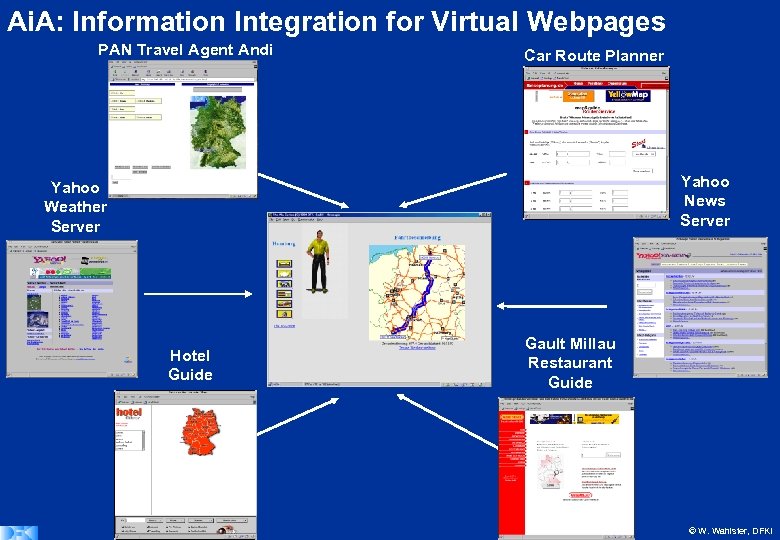Screen dimensions: 780x540
Task: Click the second yellow icon from top in central window
Action: (x=284, y=274)
